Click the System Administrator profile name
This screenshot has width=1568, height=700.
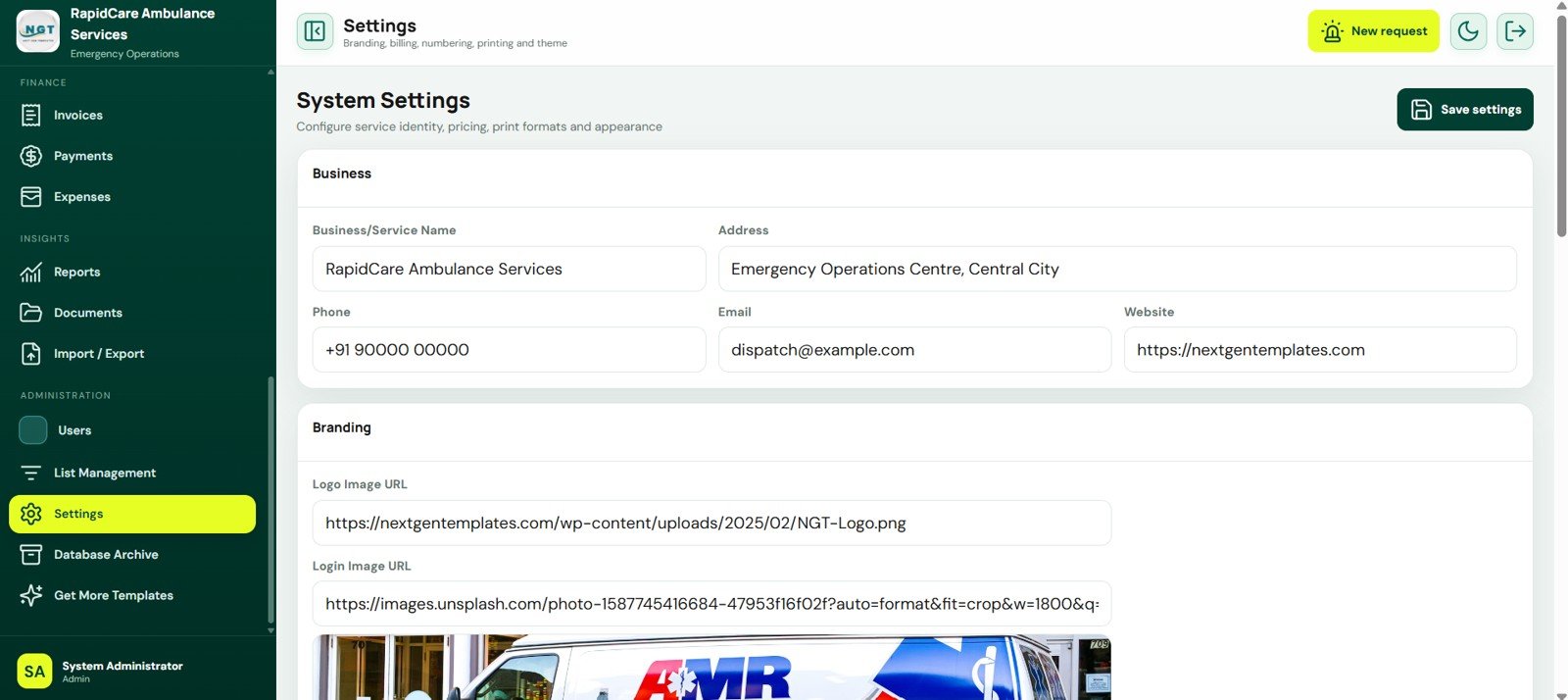122,666
